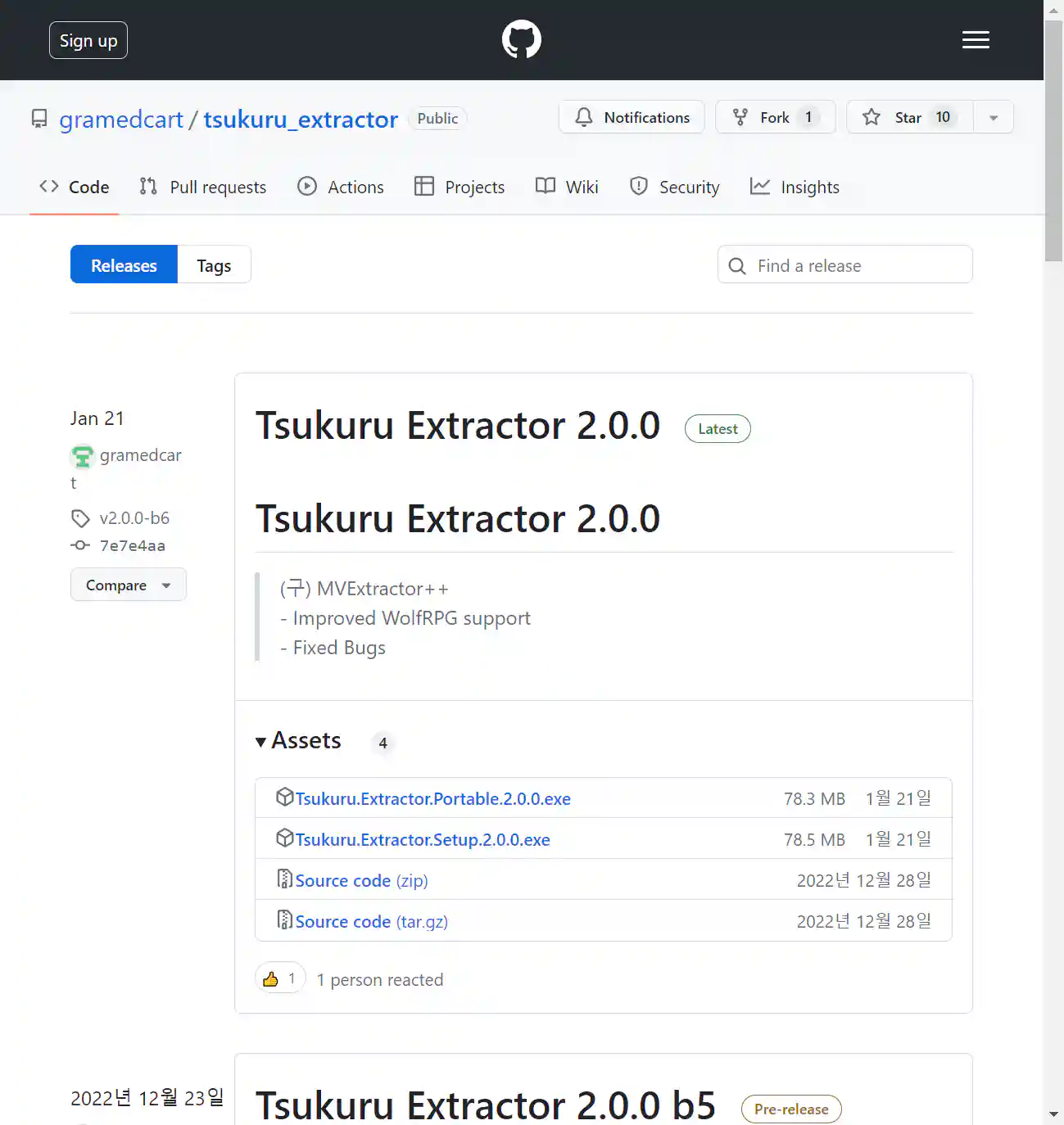Click the 'Improved WolfRPG support' line
The image size is (1064, 1125).
(x=405, y=618)
